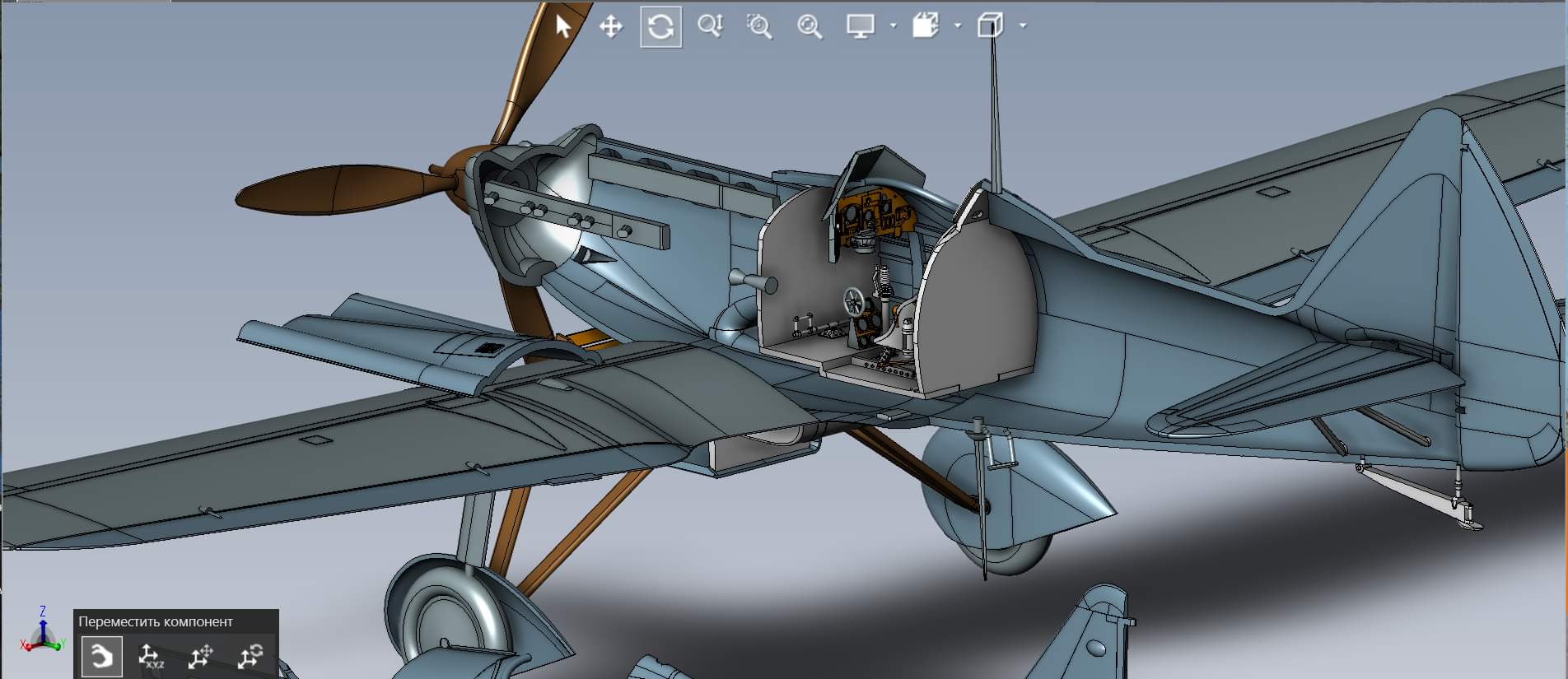Open the monitor display dropdown arrow
1568x679 pixels.
tap(893, 26)
